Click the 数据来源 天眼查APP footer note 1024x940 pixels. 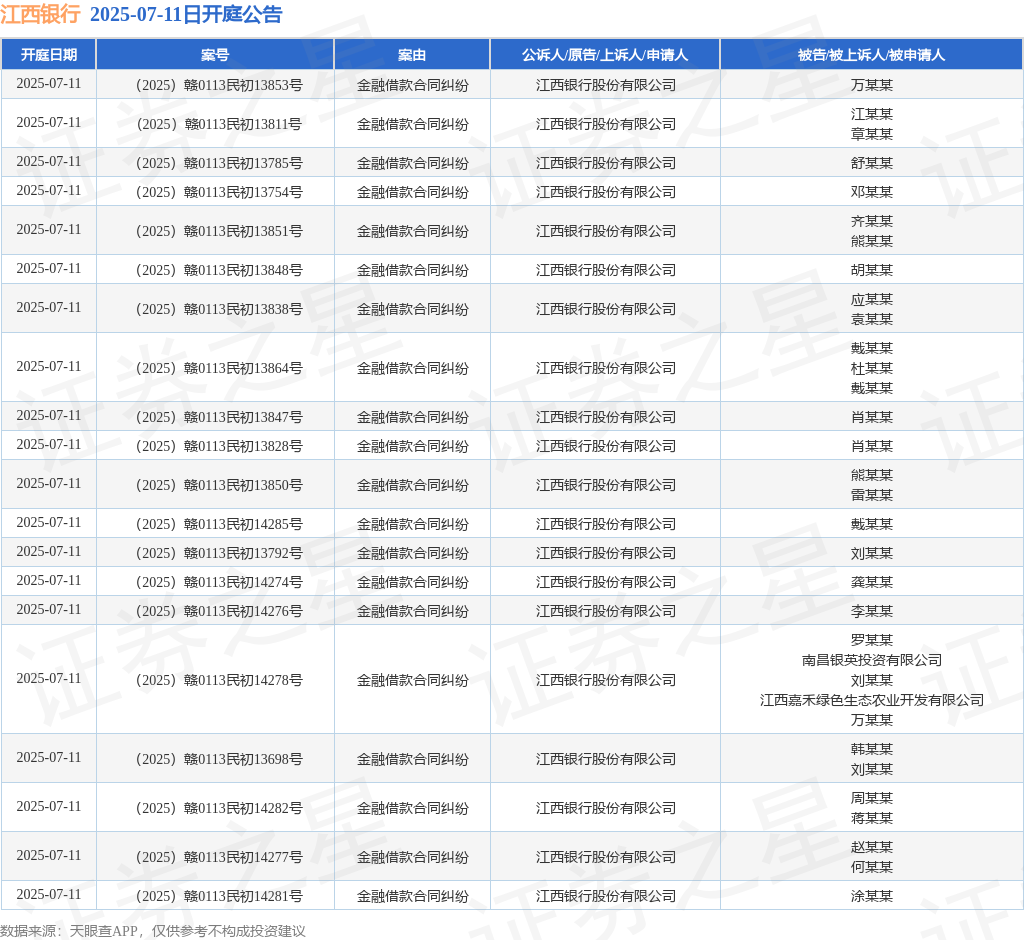click(153, 931)
